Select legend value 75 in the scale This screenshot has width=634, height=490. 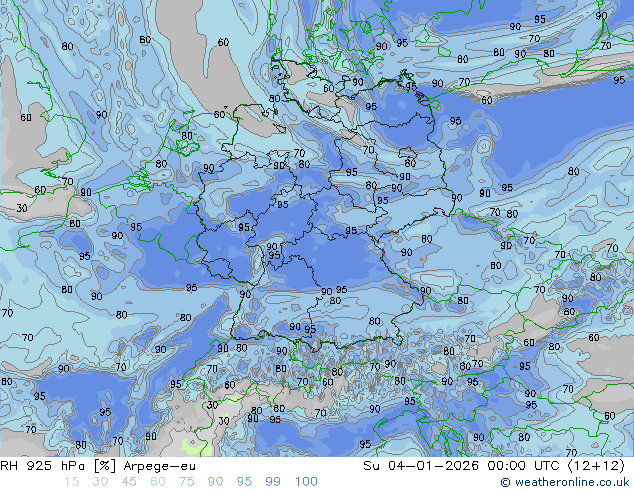coord(186,482)
